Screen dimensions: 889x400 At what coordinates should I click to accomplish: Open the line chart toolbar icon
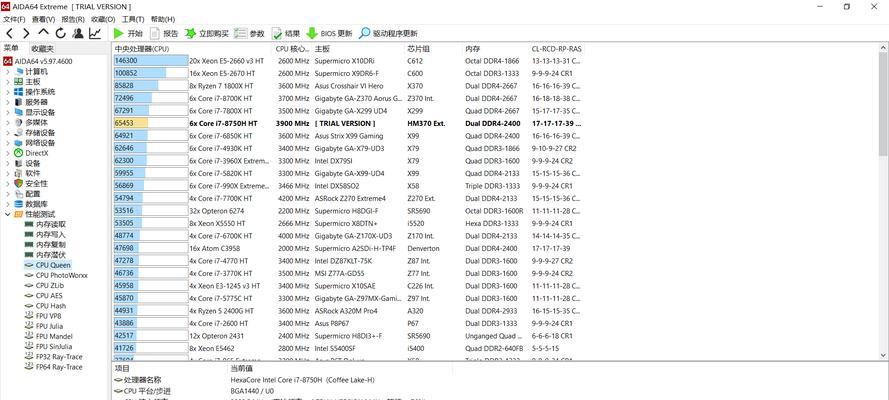pyautogui.click(x=95, y=33)
